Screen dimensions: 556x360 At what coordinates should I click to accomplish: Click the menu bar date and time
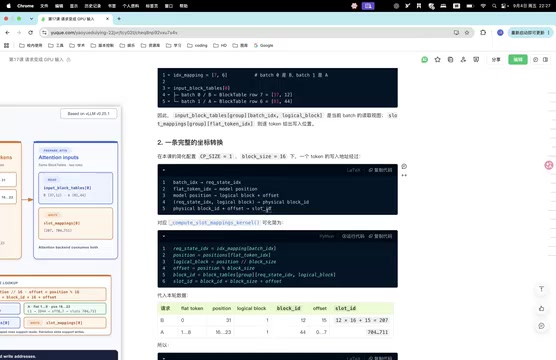(x=532, y=6)
